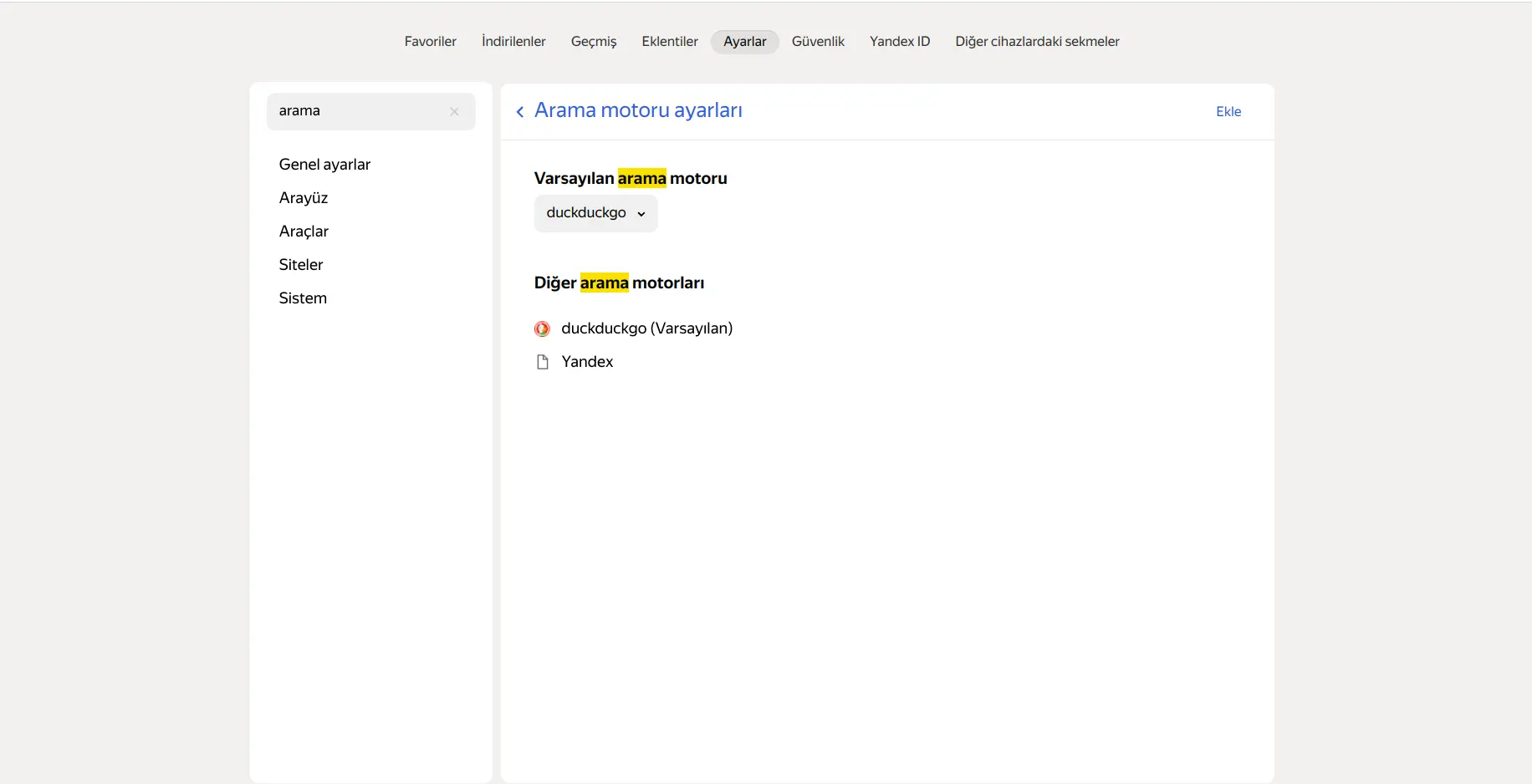
Task: Select the Sistem settings section
Action: pos(303,298)
